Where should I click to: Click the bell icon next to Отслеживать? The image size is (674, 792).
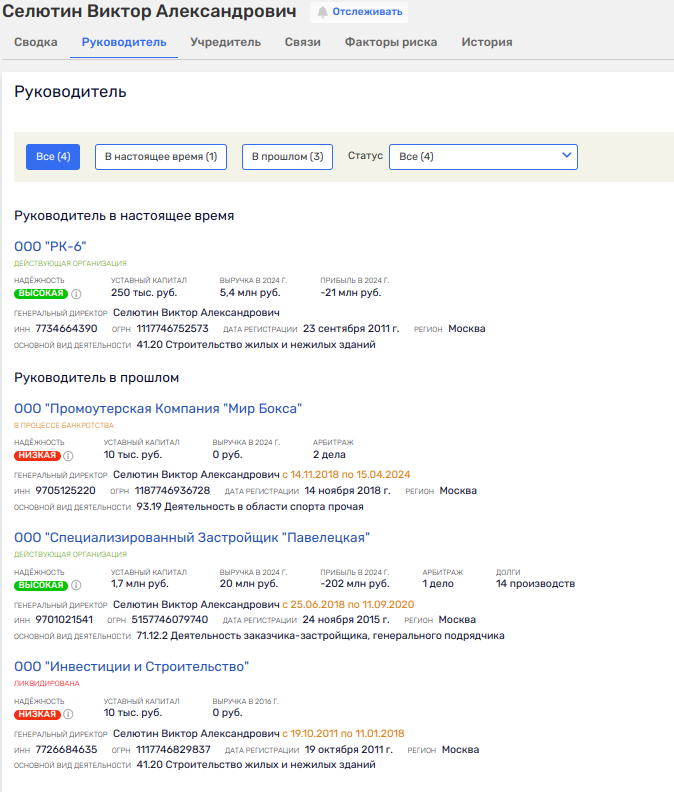[322, 12]
